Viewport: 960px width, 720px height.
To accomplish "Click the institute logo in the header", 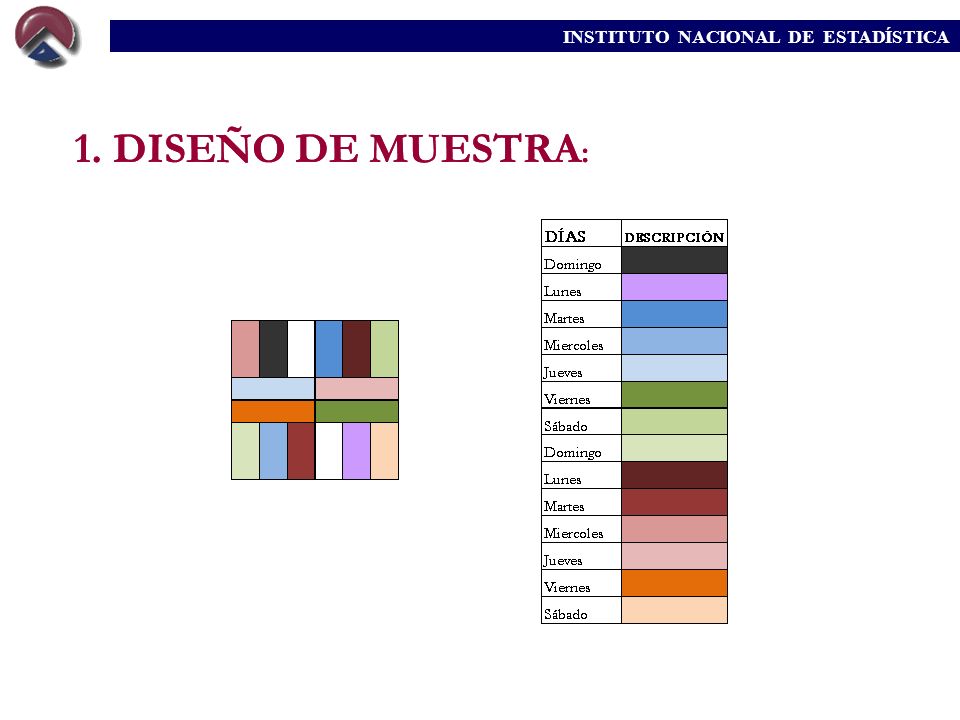I will pos(47,37).
